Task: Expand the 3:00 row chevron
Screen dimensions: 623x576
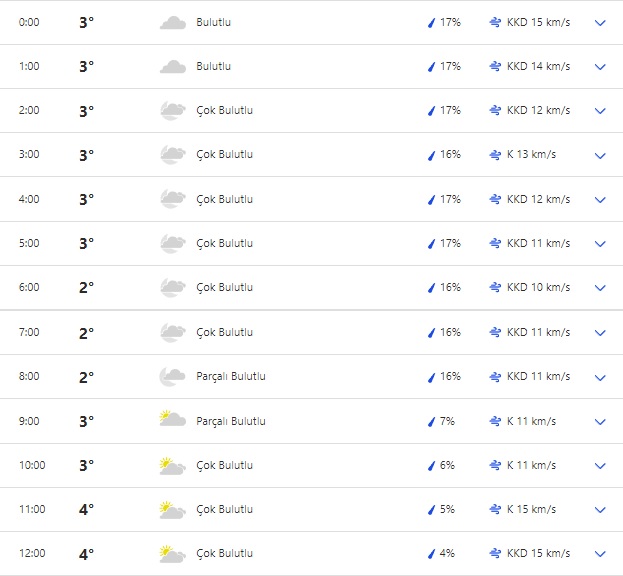Action: [600, 155]
